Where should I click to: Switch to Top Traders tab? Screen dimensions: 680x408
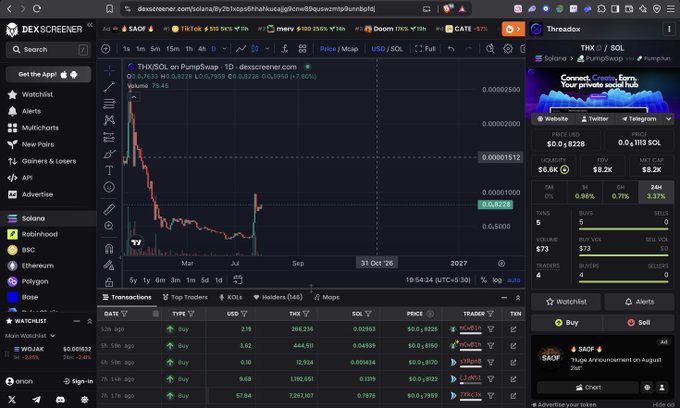[x=185, y=297]
